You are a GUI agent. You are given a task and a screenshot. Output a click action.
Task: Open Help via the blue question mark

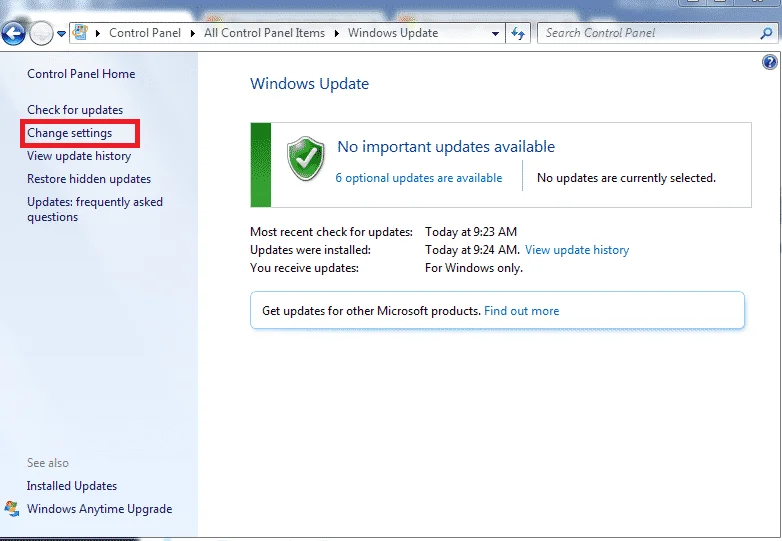point(770,62)
